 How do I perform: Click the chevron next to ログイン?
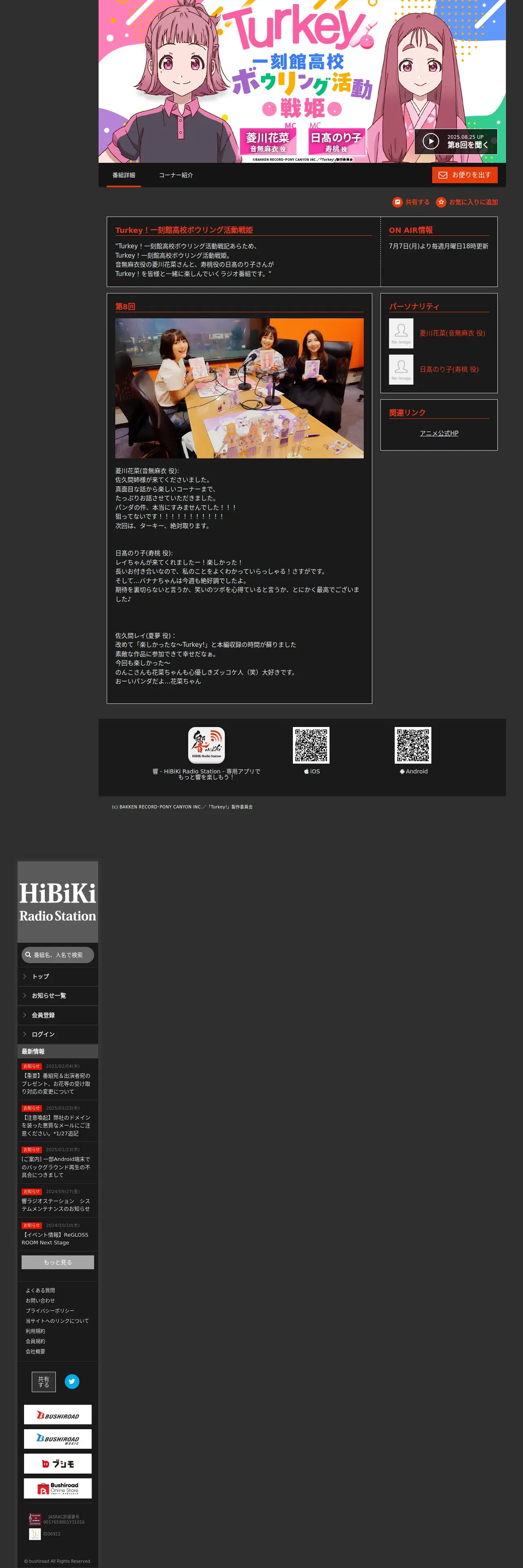point(24,1034)
